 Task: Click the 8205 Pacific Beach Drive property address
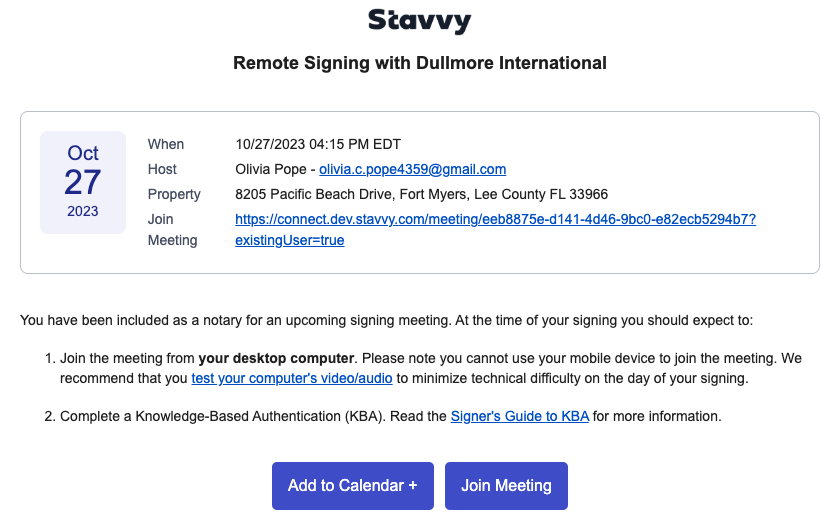pos(421,194)
